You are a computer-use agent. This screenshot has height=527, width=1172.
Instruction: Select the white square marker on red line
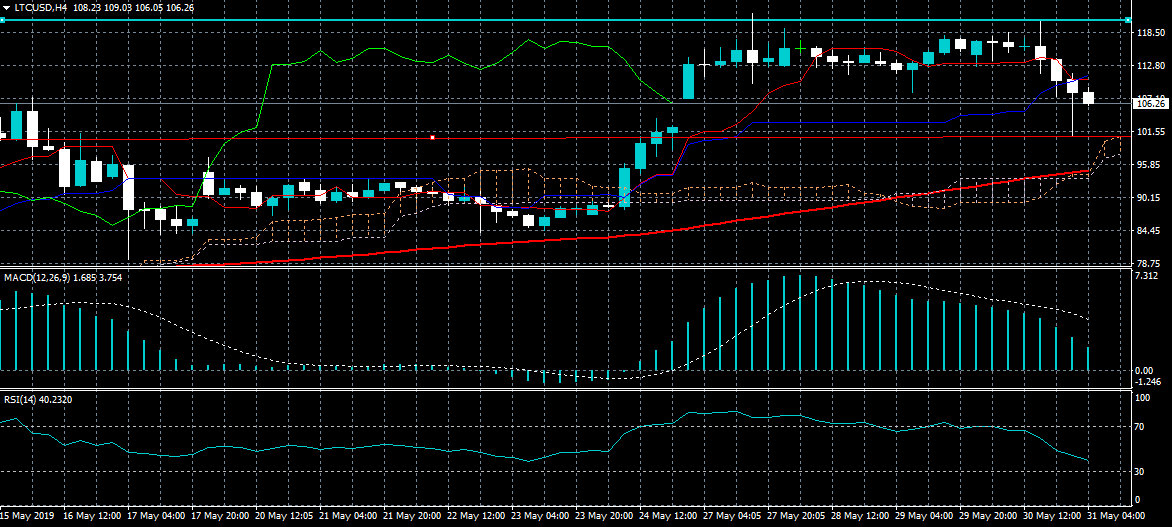click(x=432, y=137)
